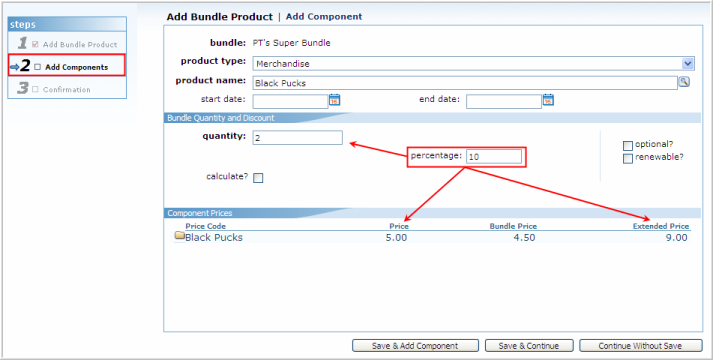Open the product name lookup magnifier icon

pyautogui.click(x=684, y=82)
